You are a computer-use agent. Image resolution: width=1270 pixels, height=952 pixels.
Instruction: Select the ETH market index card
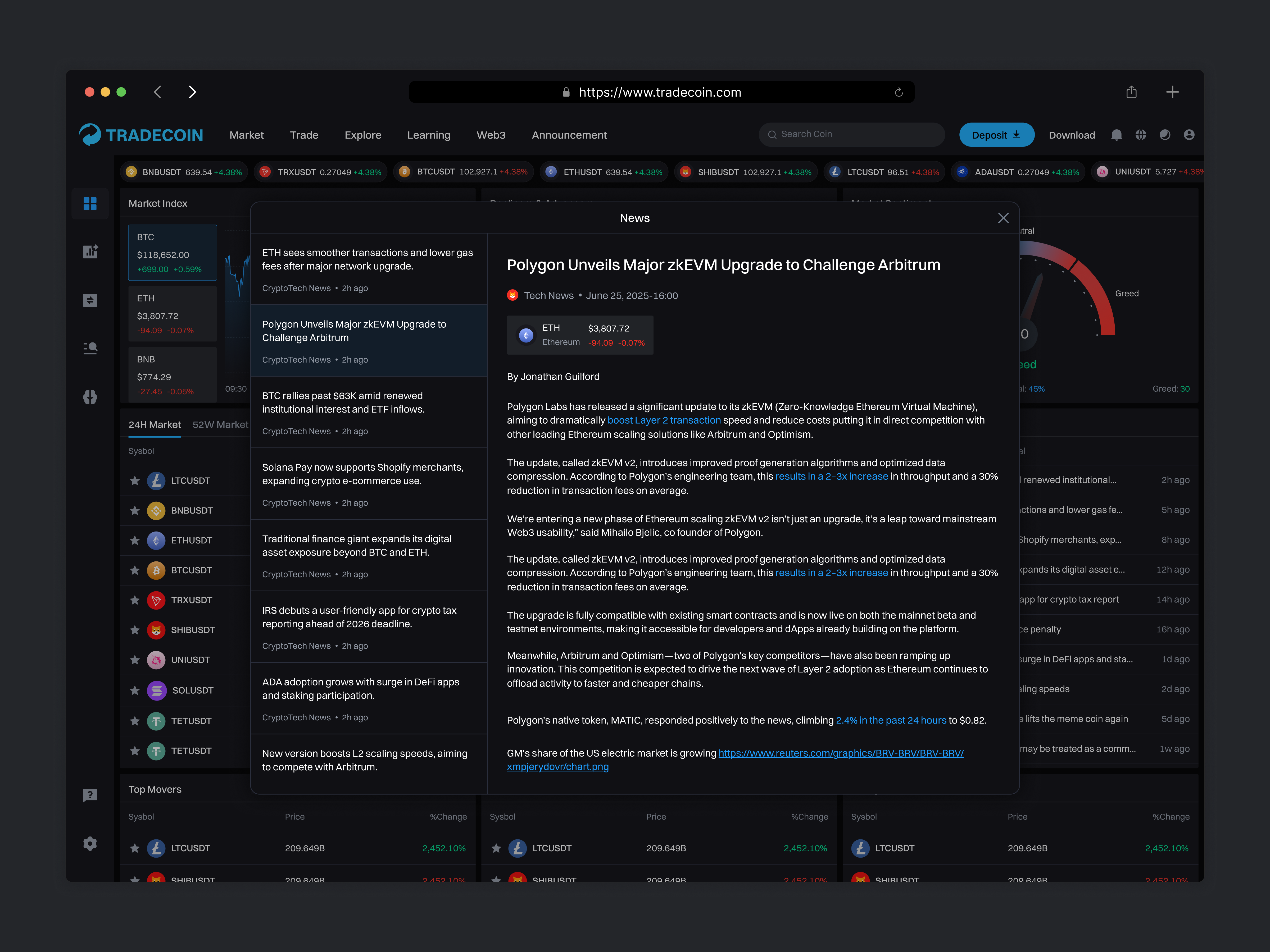(x=172, y=314)
